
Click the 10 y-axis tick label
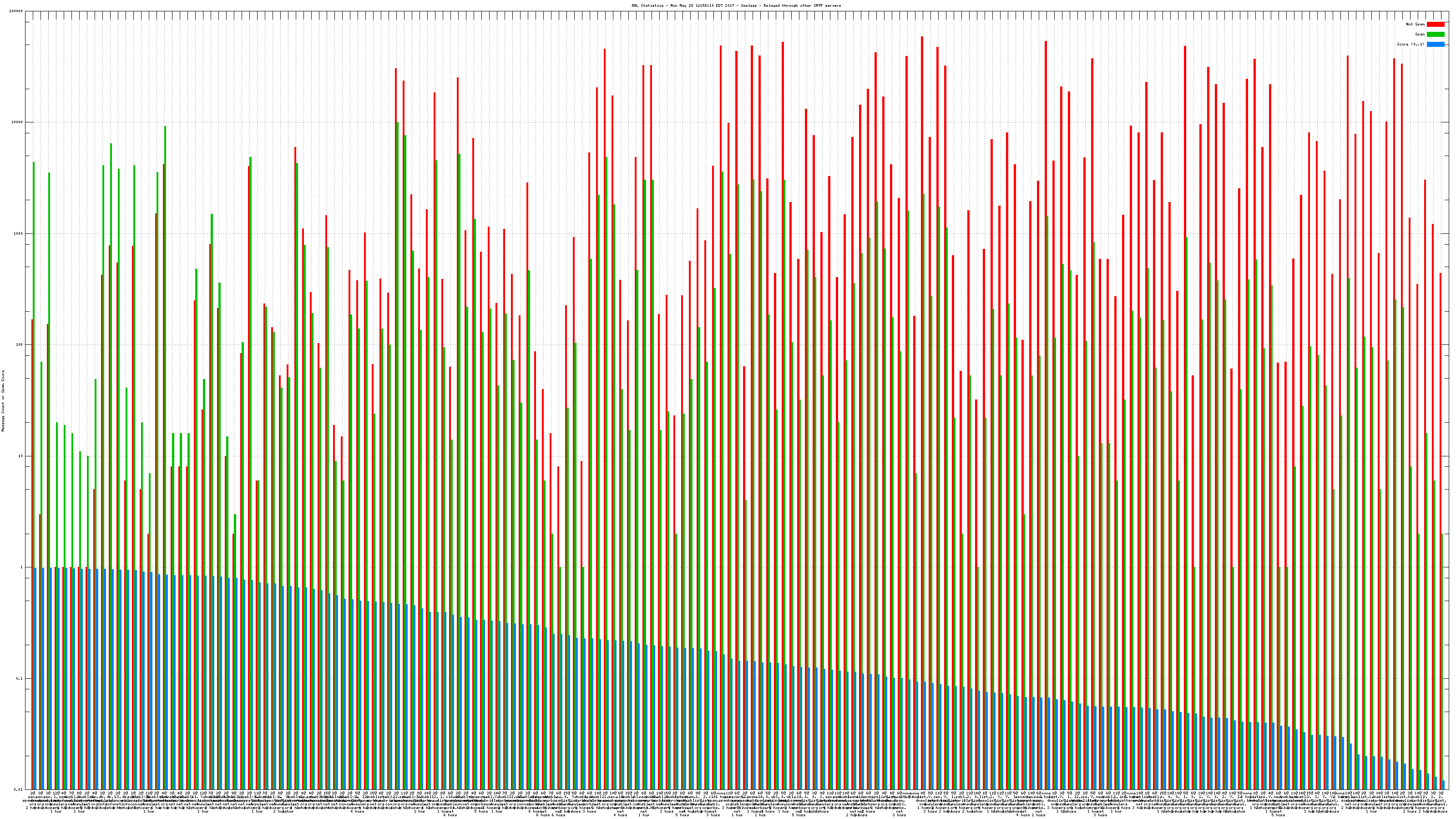(21, 456)
